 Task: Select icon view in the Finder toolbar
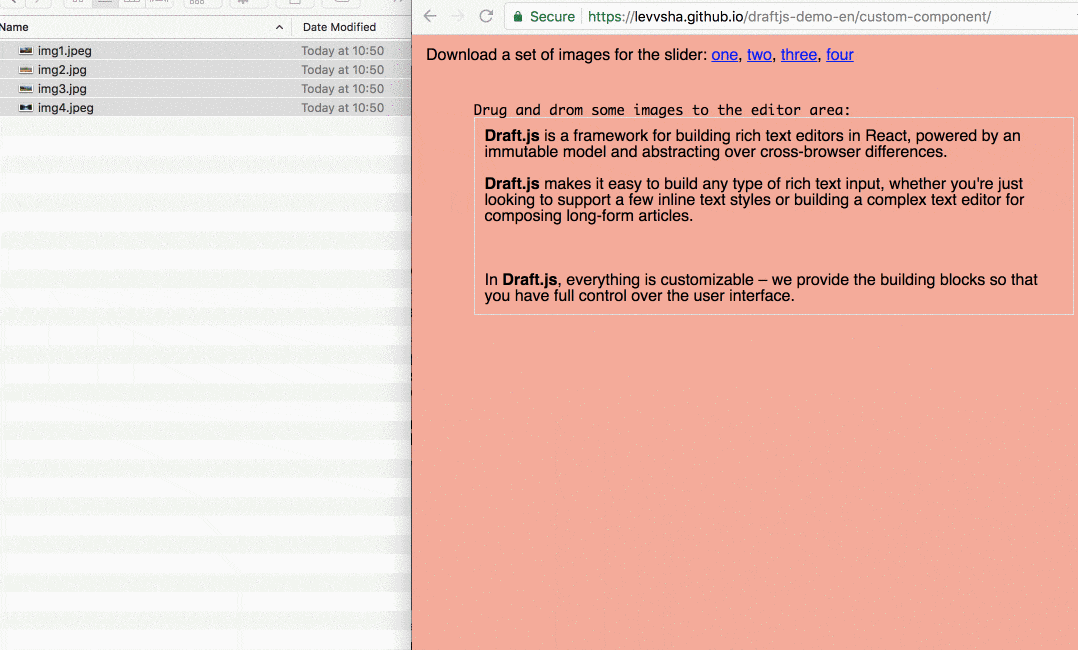(x=76, y=3)
